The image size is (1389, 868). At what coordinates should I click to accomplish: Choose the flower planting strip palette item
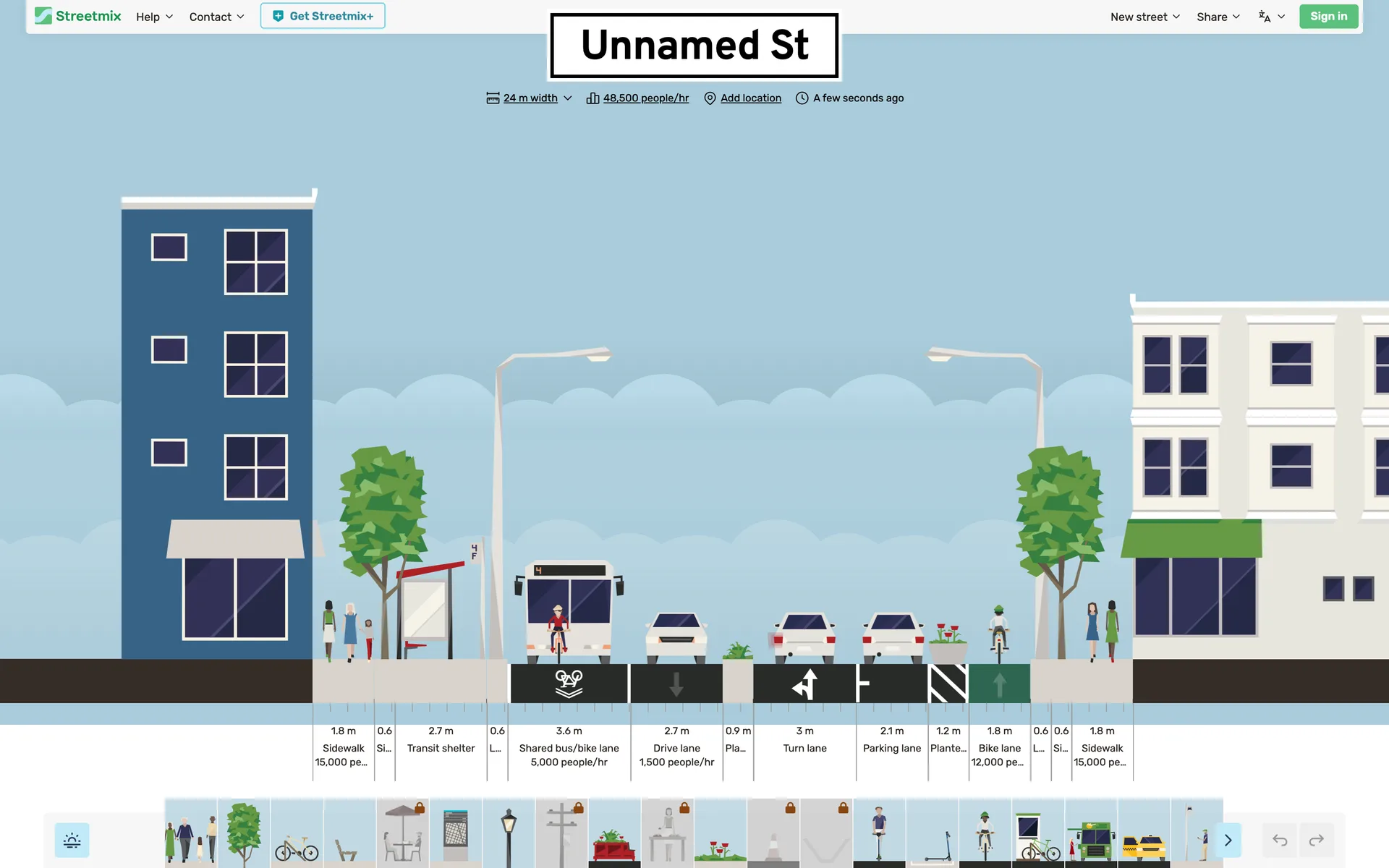coord(720,833)
